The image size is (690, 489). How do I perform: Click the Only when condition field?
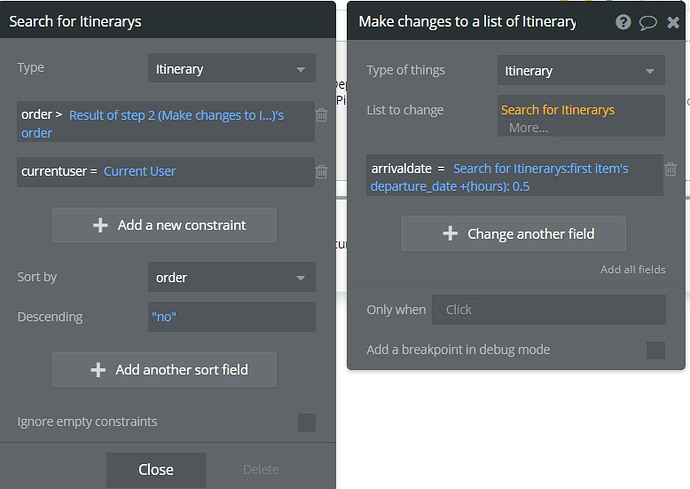(548, 309)
